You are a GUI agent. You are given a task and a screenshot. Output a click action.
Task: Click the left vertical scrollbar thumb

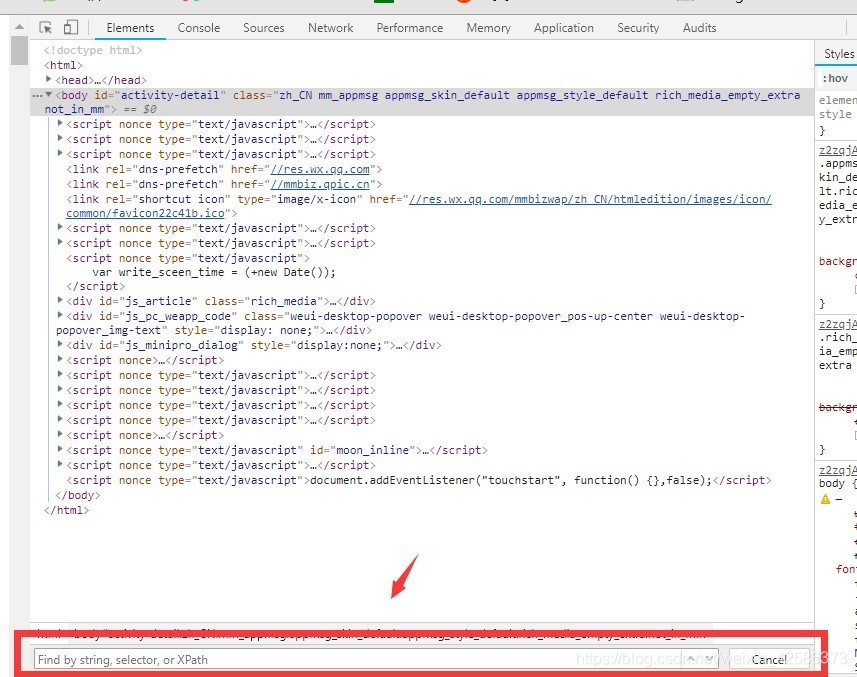(x=19, y=50)
